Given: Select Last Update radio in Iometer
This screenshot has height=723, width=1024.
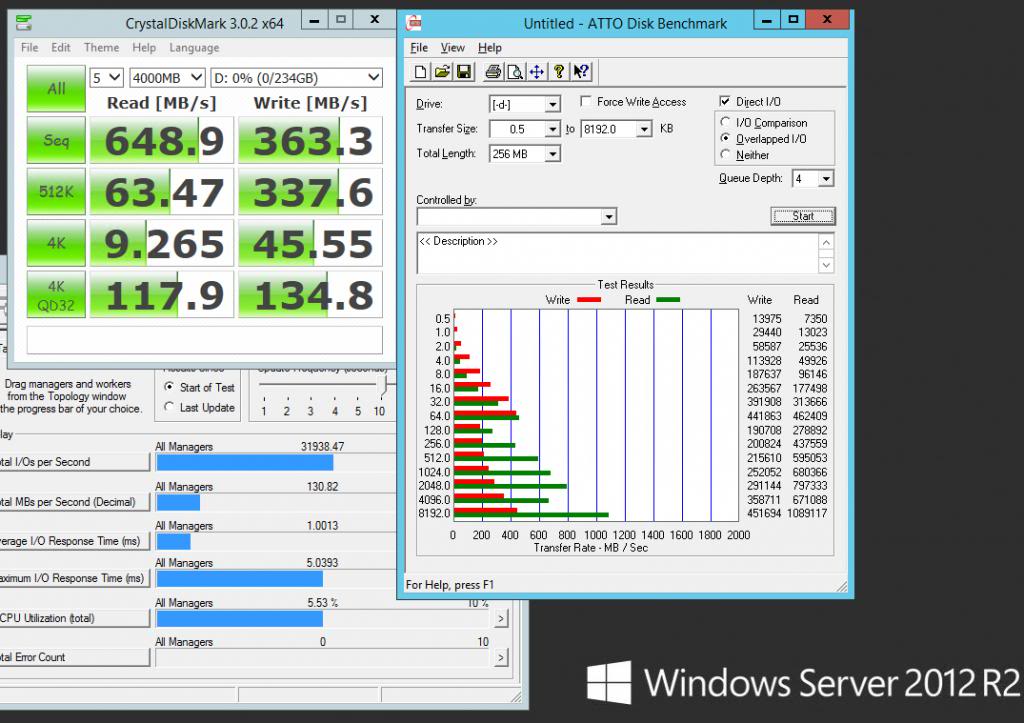Looking at the screenshot, I should [169, 407].
